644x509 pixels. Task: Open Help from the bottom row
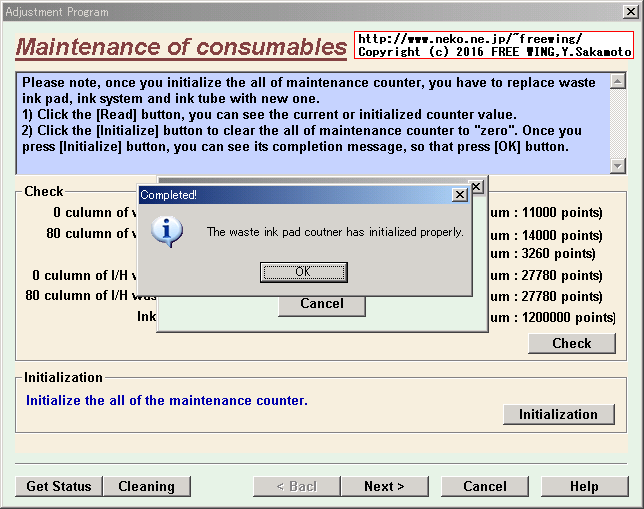point(584,486)
